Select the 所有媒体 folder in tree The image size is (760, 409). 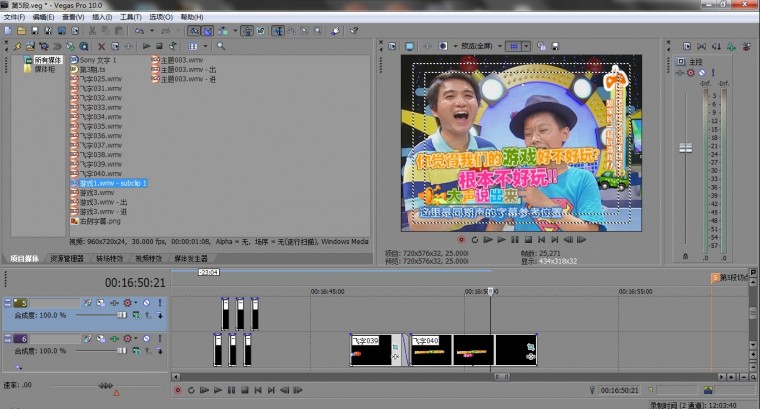(x=47, y=60)
